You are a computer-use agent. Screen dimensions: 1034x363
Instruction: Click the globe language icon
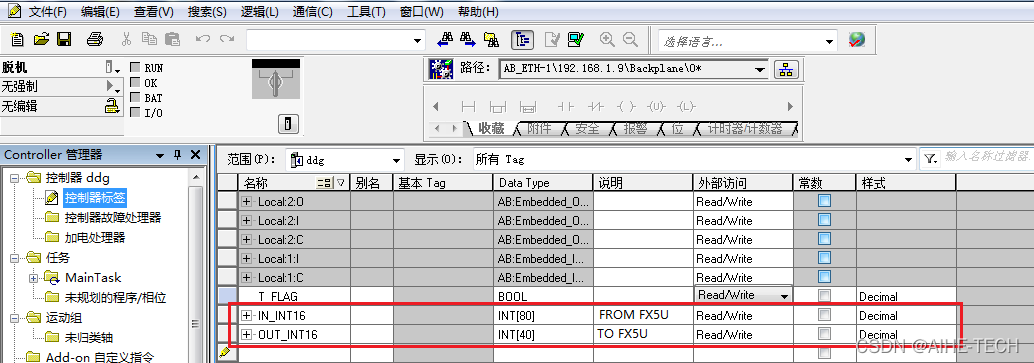pos(856,40)
